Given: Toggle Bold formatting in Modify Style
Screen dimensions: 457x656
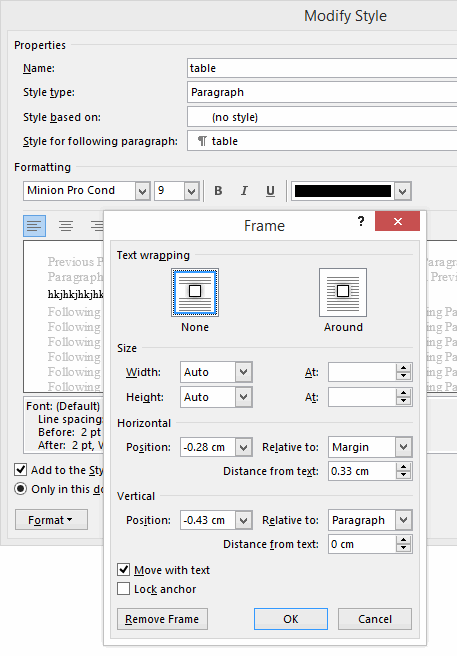Looking at the screenshot, I should 218,191.
